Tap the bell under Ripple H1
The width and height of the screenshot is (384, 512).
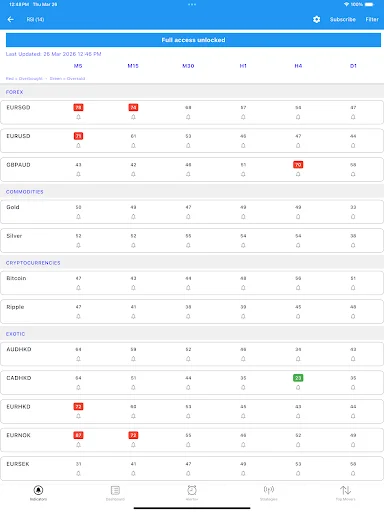point(243,316)
